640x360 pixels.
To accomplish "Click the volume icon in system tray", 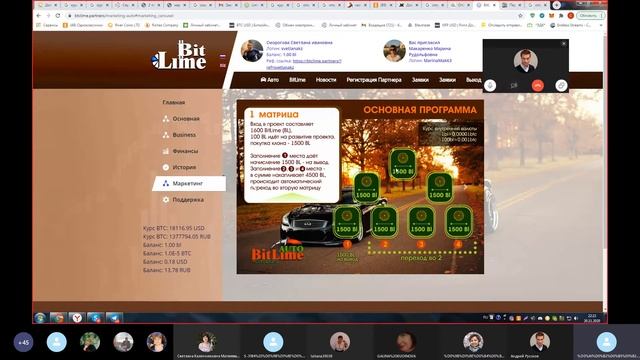I will (x=576, y=318).
